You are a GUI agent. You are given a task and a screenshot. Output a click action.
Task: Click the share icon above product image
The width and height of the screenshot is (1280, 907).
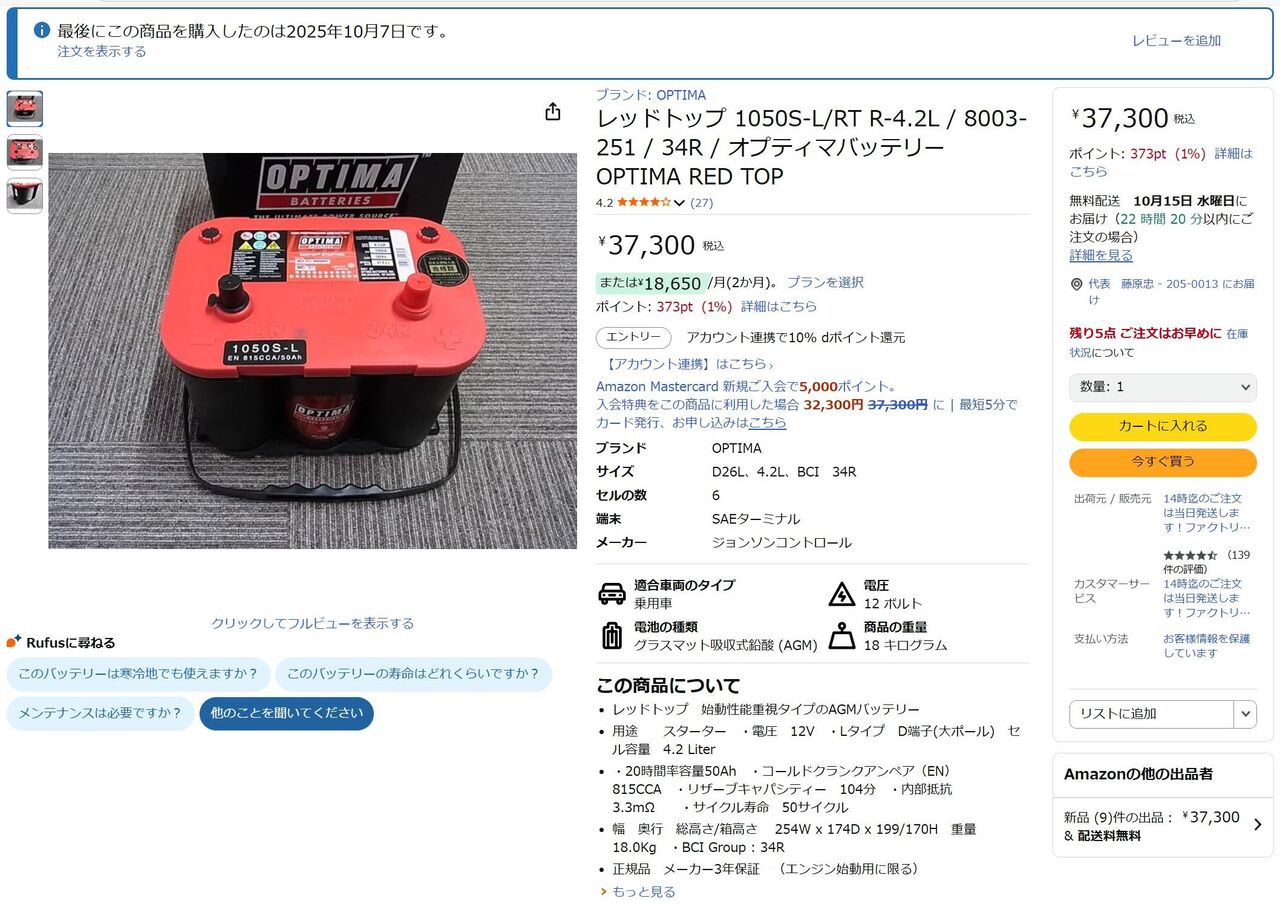click(553, 111)
